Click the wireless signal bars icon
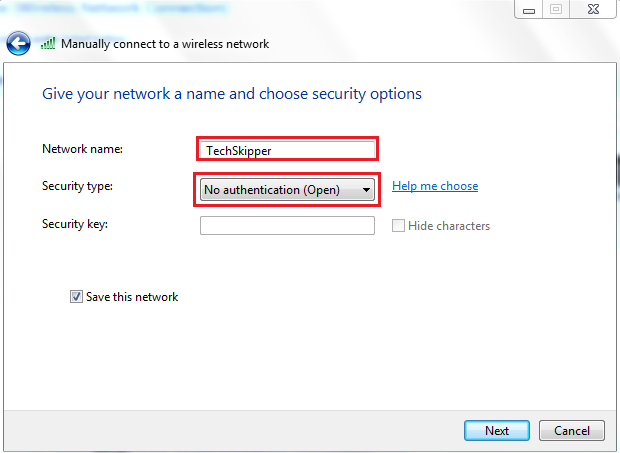The width and height of the screenshot is (620, 453). 48,44
